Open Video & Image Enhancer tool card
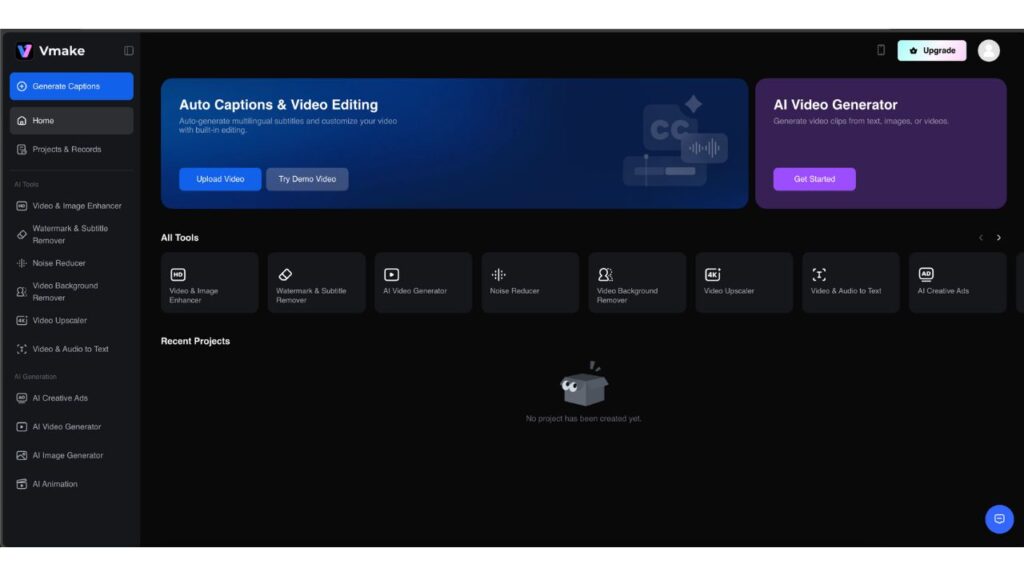 tap(209, 283)
